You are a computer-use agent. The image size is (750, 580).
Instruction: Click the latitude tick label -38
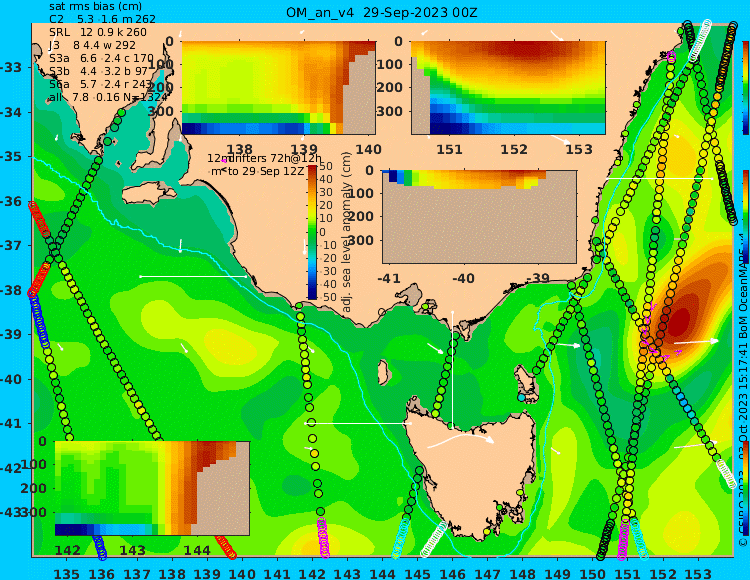pyautogui.click(x=11, y=290)
